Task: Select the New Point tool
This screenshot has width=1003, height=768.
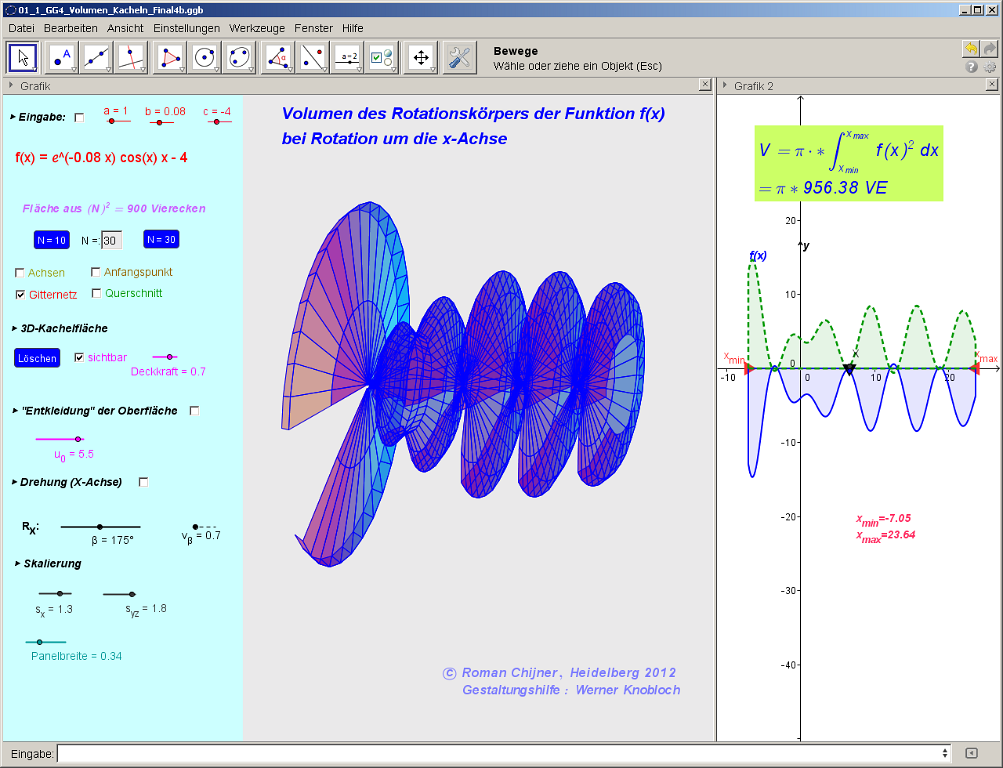Action: pos(62,58)
